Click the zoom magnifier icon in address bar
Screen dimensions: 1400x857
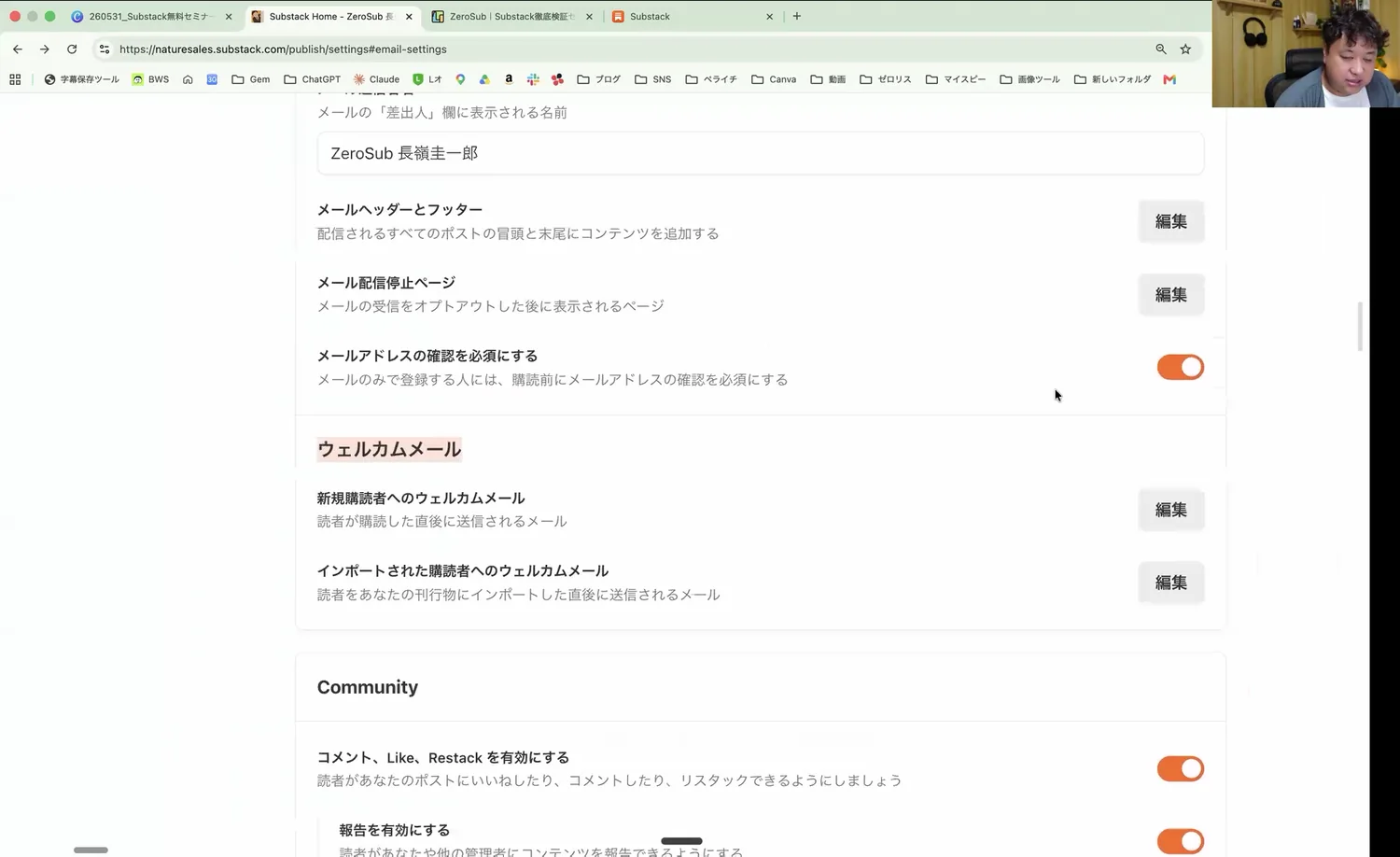pyautogui.click(x=1161, y=49)
